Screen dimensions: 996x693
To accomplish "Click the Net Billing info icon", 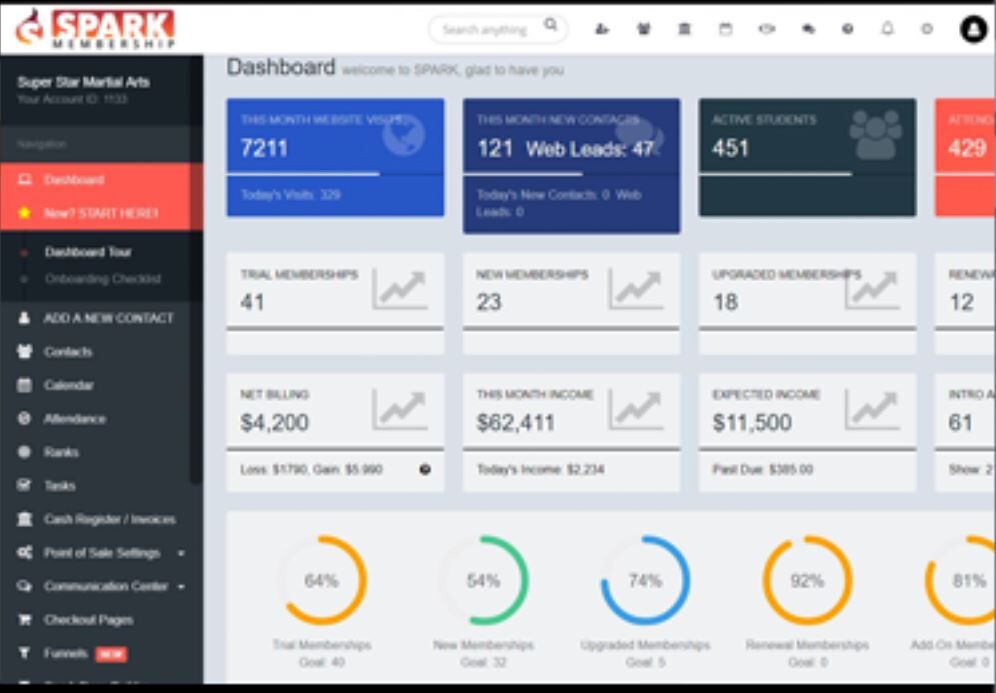I will click(425, 469).
